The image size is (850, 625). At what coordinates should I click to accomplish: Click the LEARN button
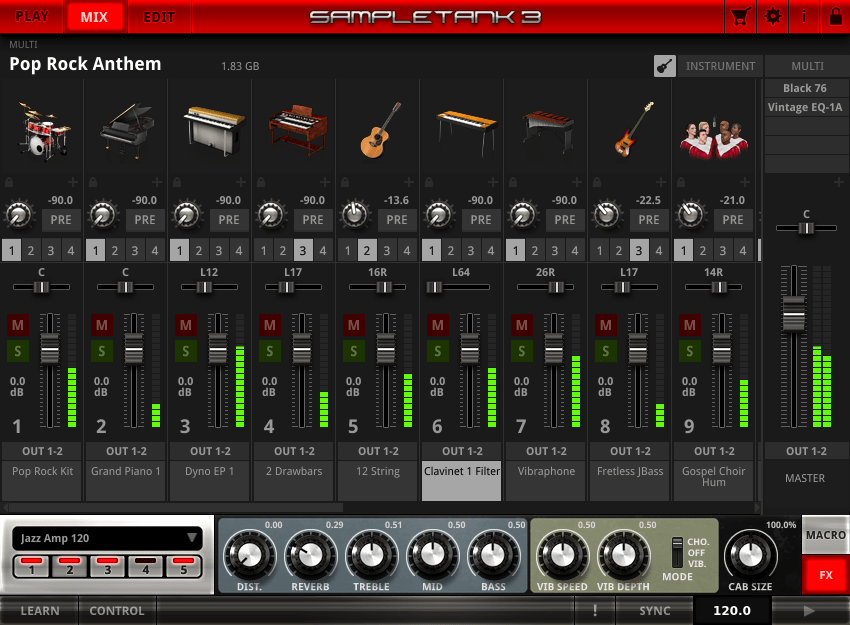tap(40, 611)
